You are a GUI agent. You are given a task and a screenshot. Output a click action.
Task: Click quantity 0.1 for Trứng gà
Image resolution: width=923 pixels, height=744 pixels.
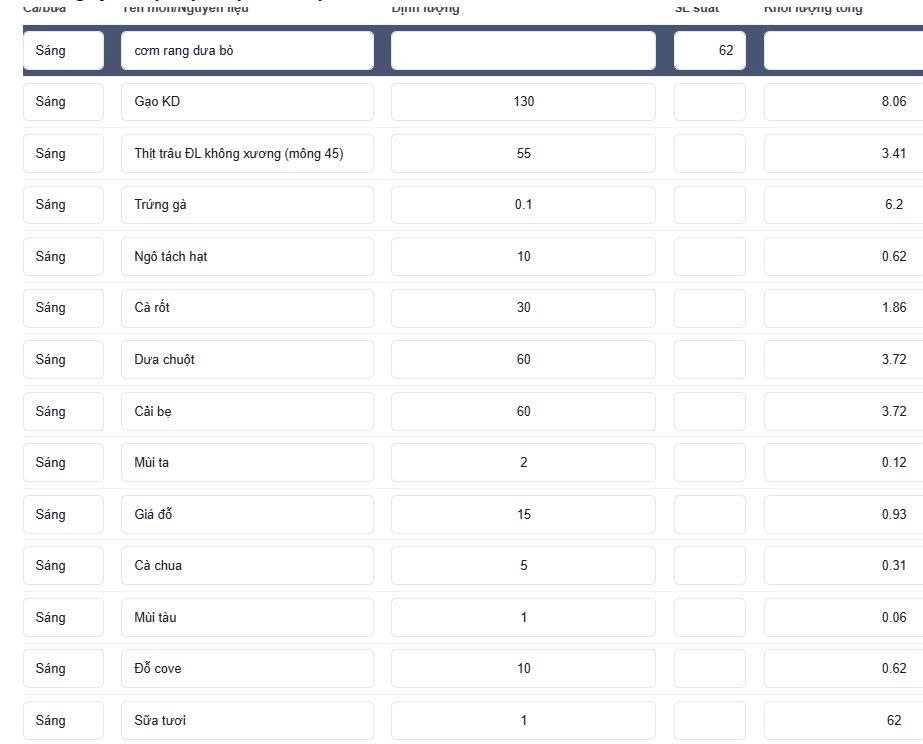pyautogui.click(x=523, y=205)
